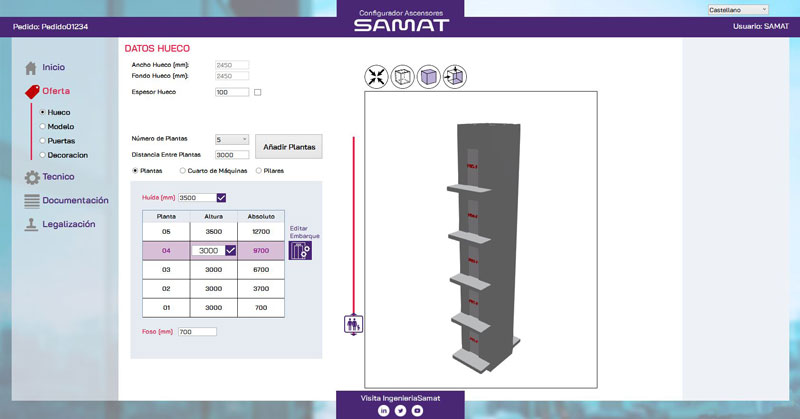Image resolution: width=800 pixels, height=419 pixels.
Task: Click the Altura column header
Action: (214, 216)
